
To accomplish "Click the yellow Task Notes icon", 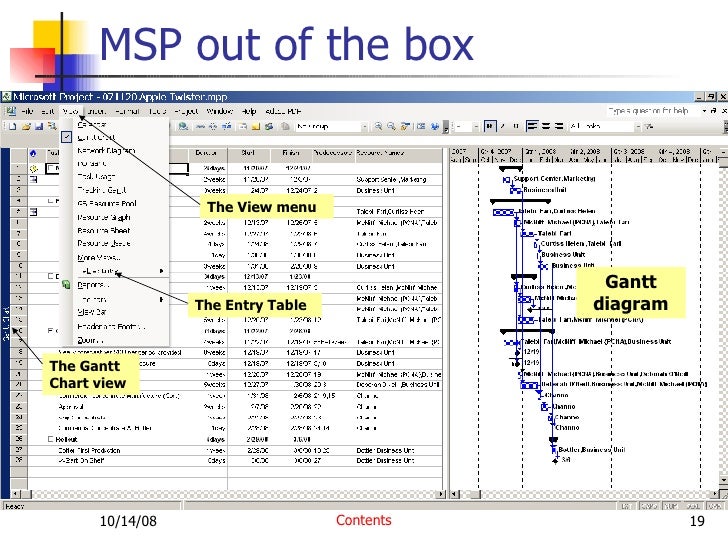I will tap(256, 126).
